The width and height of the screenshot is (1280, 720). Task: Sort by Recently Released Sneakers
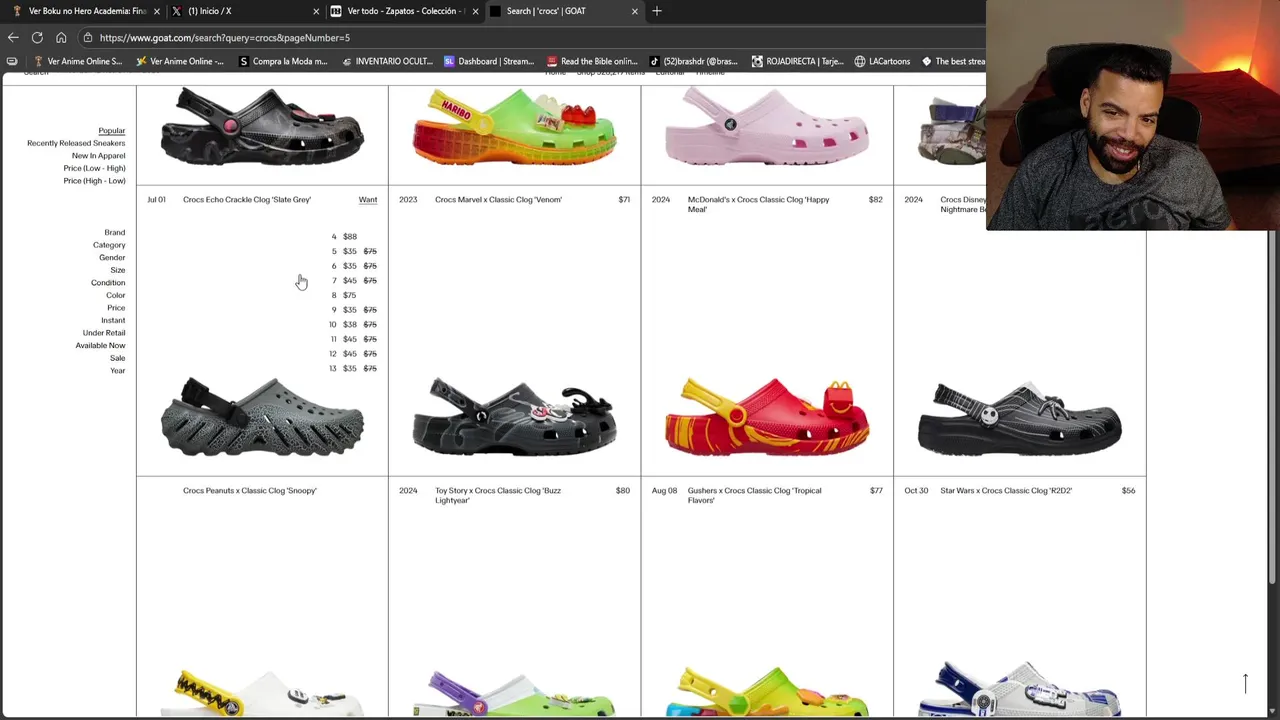click(76, 143)
